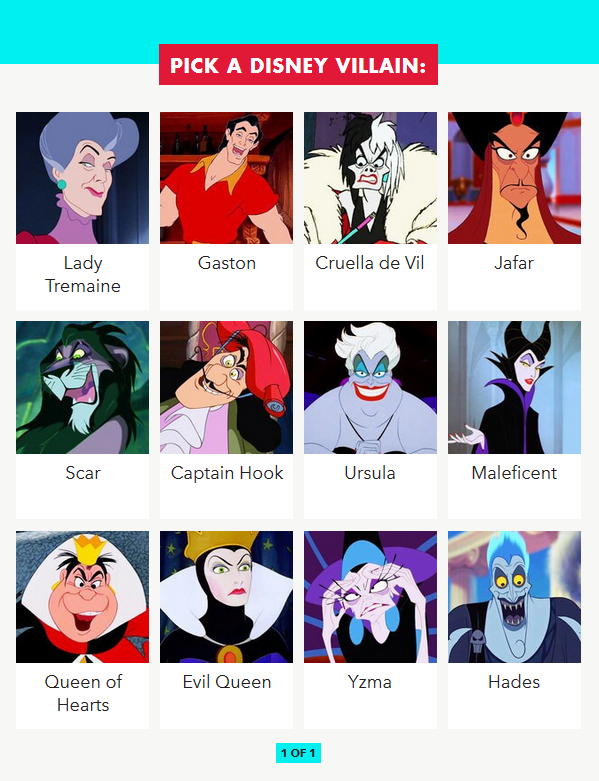Click the 'Pick a Disney Villain' heading
The height and width of the screenshot is (781, 599).
click(298, 65)
